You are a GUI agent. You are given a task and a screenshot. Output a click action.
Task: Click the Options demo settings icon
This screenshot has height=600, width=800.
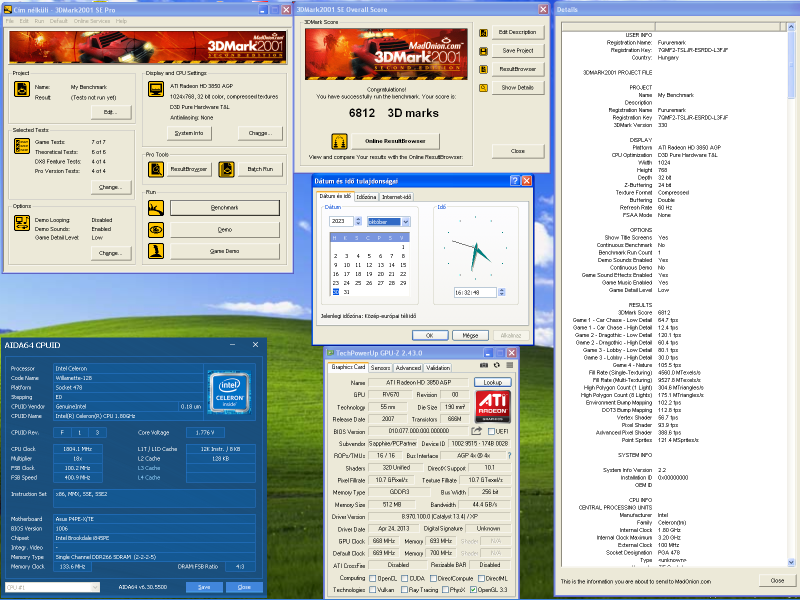pyautogui.click(x=21, y=223)
